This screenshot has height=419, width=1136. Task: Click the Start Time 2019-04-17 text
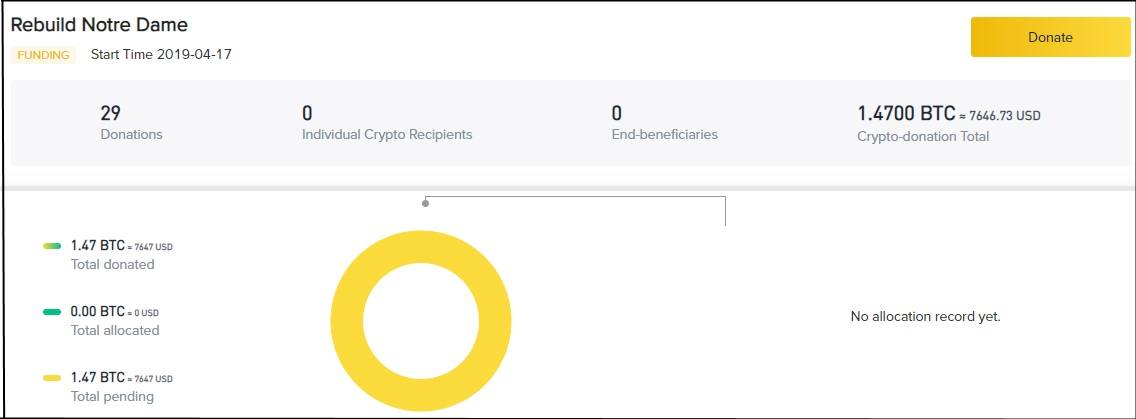(161, 54)
